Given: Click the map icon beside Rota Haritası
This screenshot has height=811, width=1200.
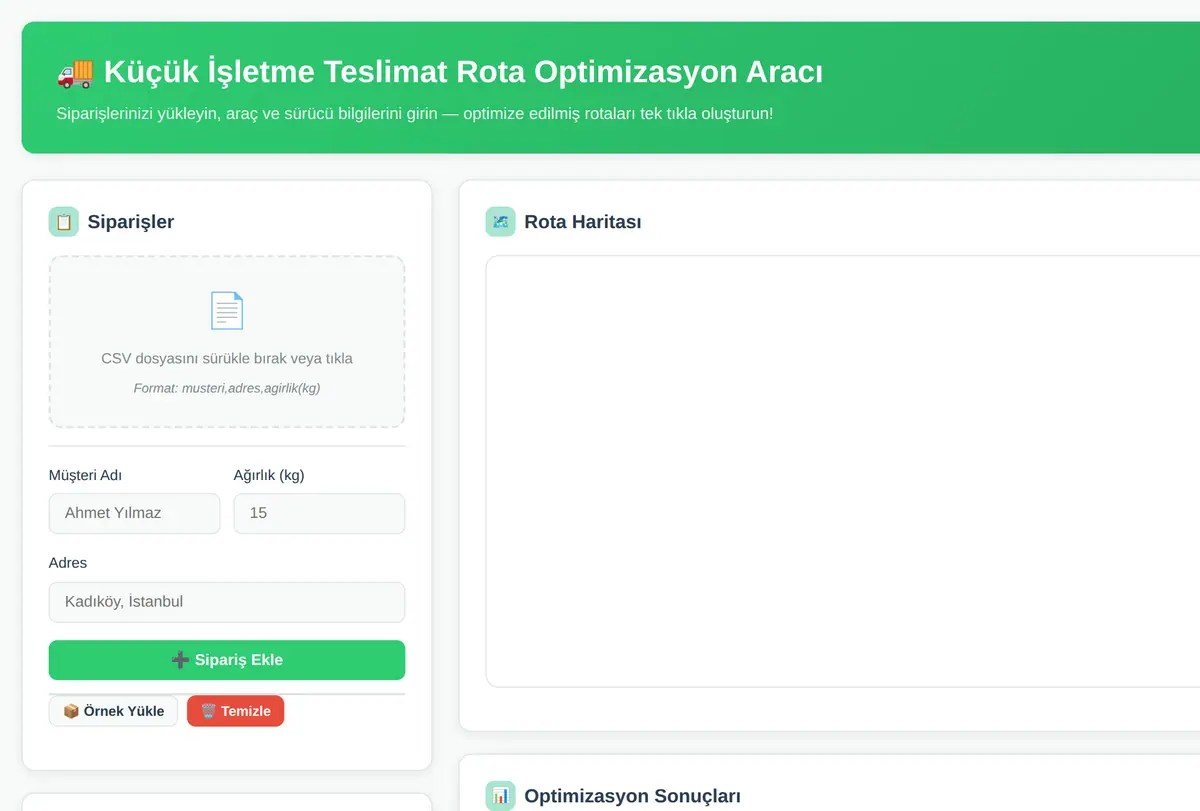Looking at the screenshot, I should click(500, 222).
